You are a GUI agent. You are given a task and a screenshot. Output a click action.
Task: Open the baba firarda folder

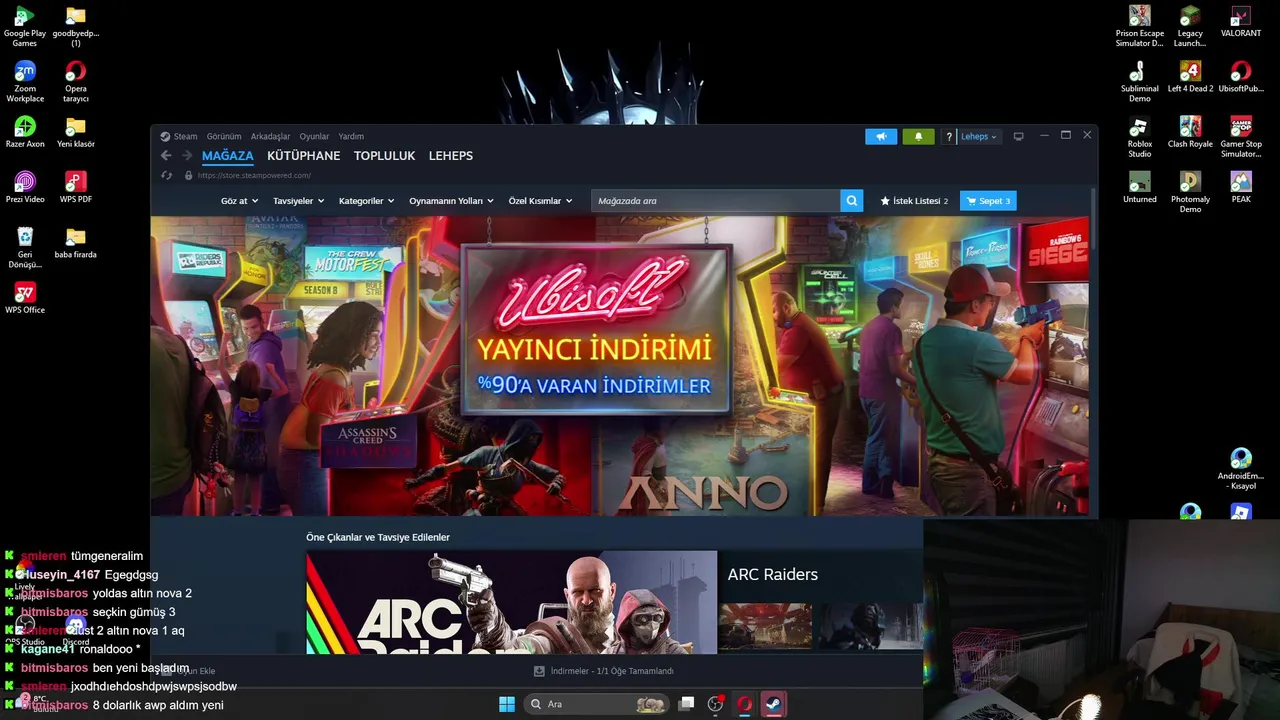76,242
